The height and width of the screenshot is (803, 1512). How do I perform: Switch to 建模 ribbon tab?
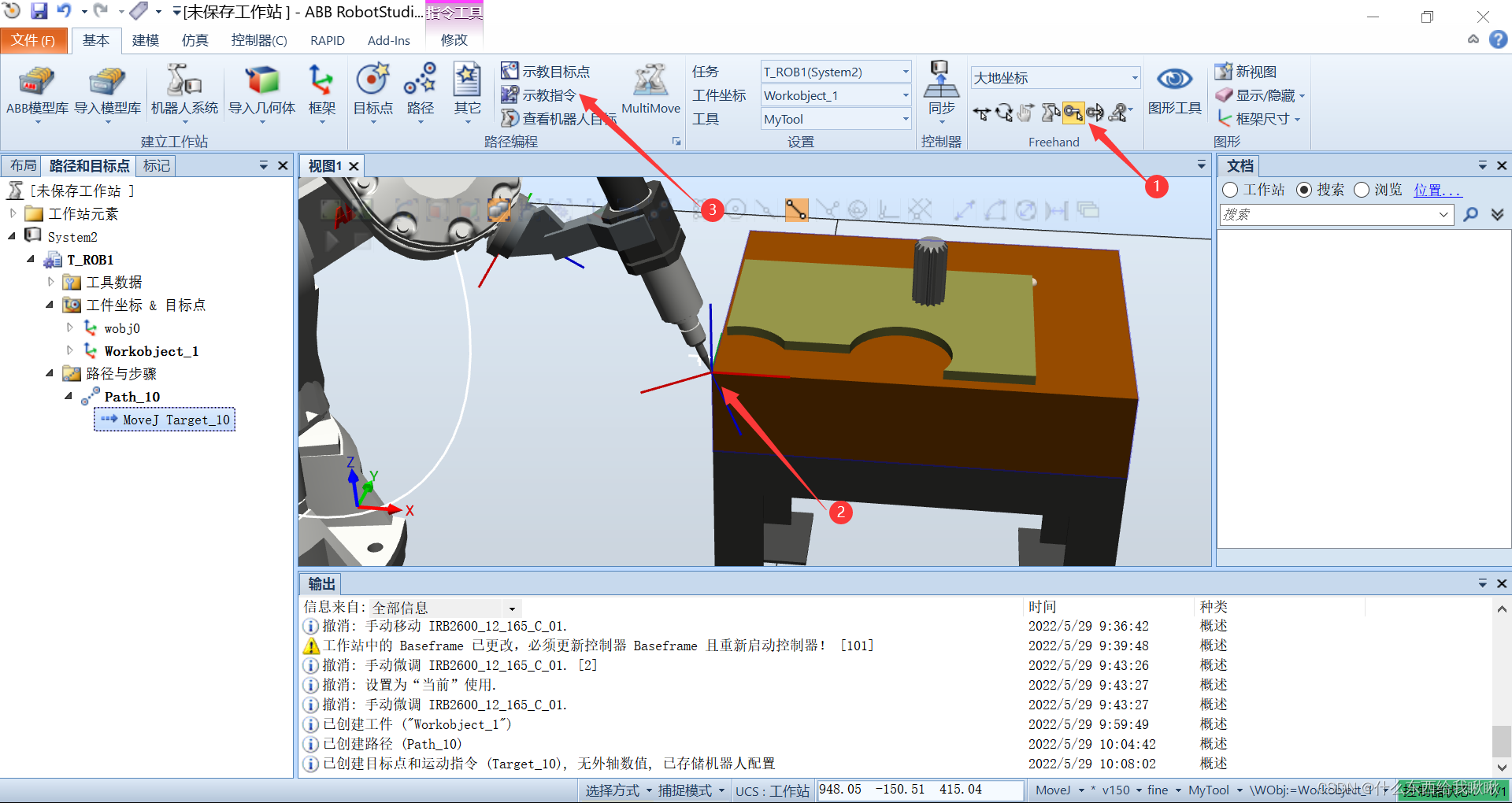146,40
